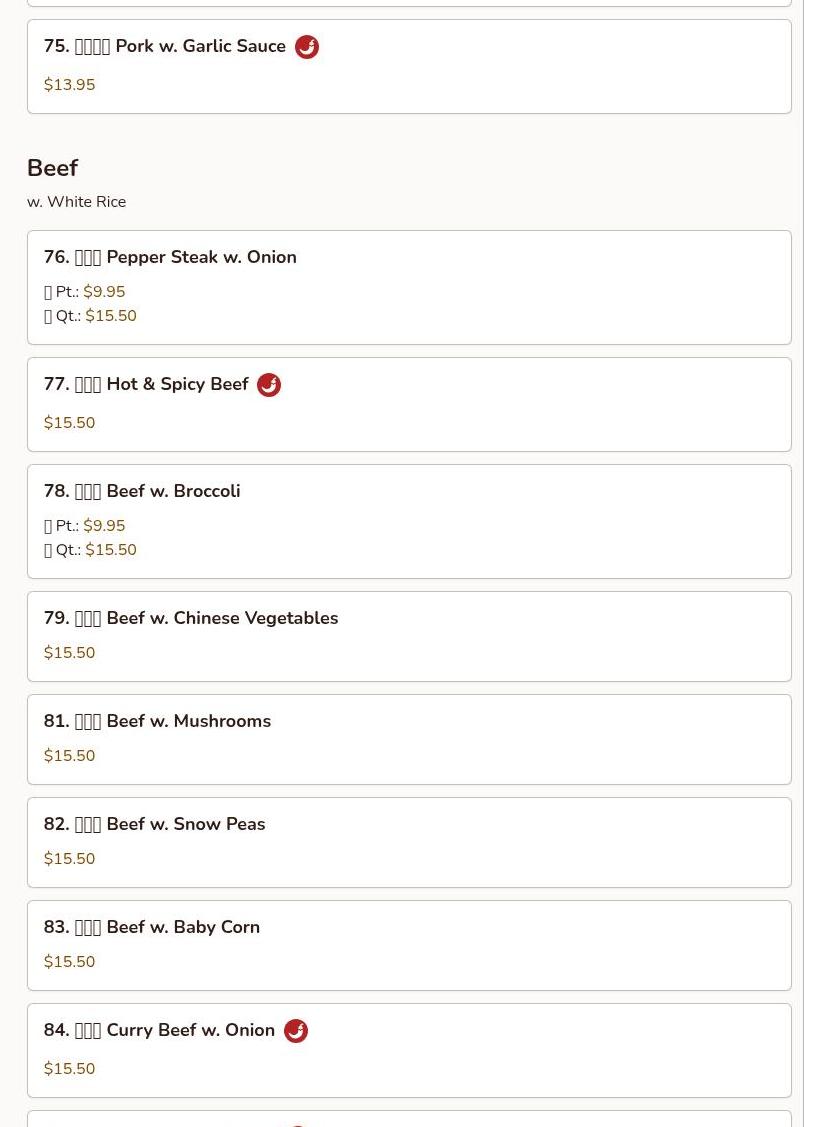Choose the pint price for Beef w. Broccoli

coord(104,526)
